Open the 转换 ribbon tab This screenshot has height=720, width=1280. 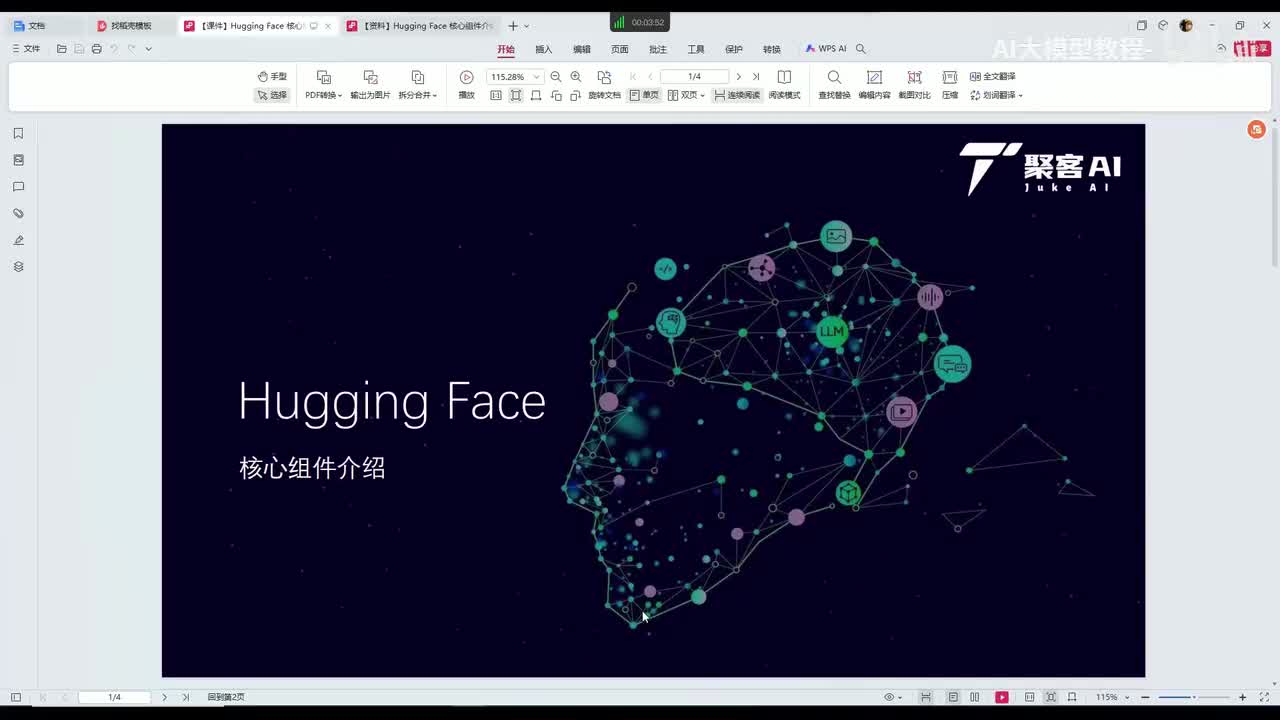pos(772,49)
